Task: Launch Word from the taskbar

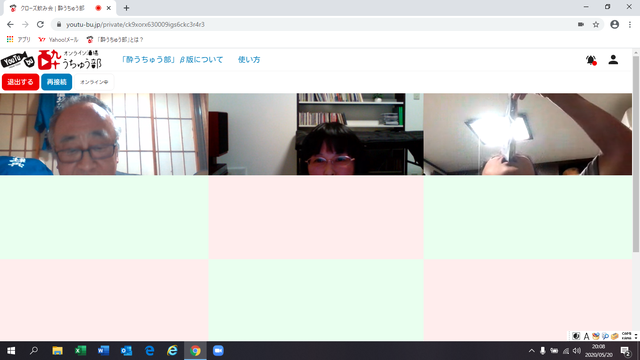Action: click(103, 351)
